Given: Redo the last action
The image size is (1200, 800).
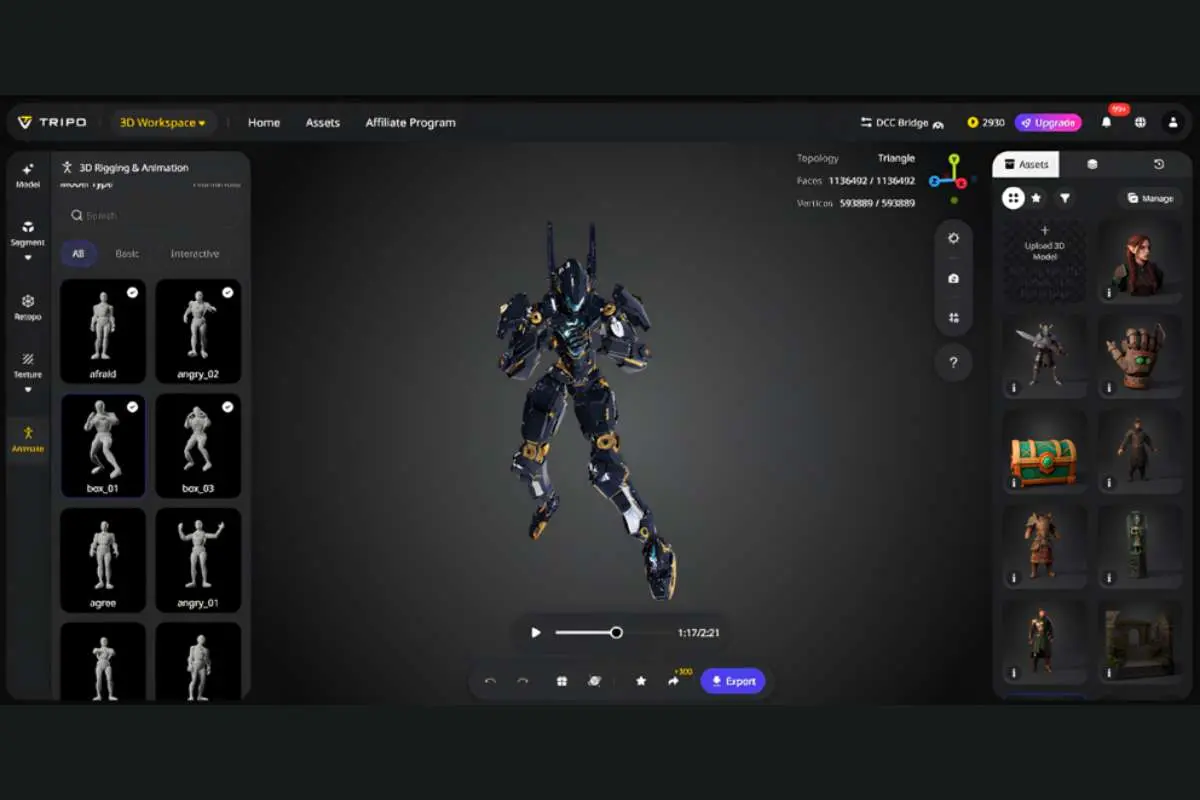Looking at the screenshot, I should (522, 681).
